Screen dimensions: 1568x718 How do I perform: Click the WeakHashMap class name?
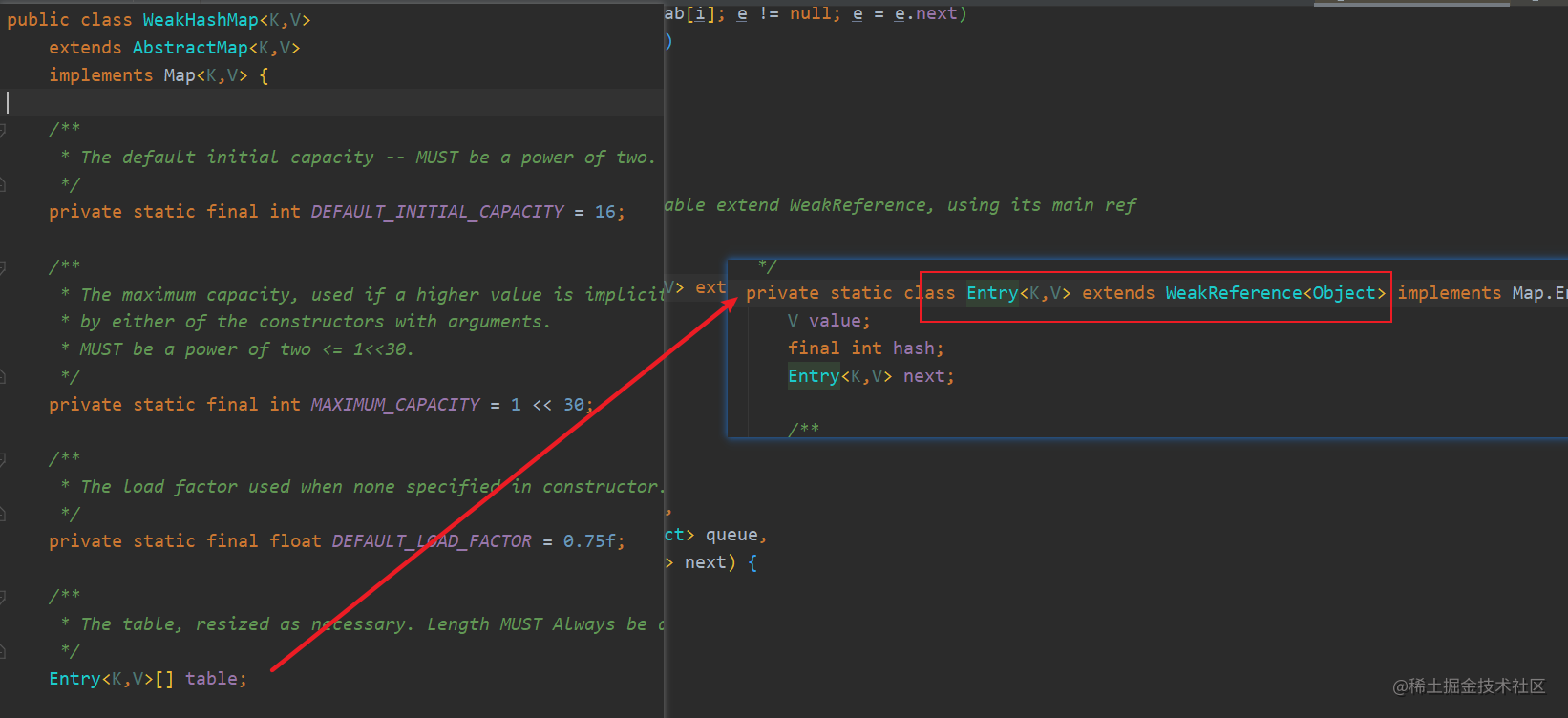click(x=201, y=20)
